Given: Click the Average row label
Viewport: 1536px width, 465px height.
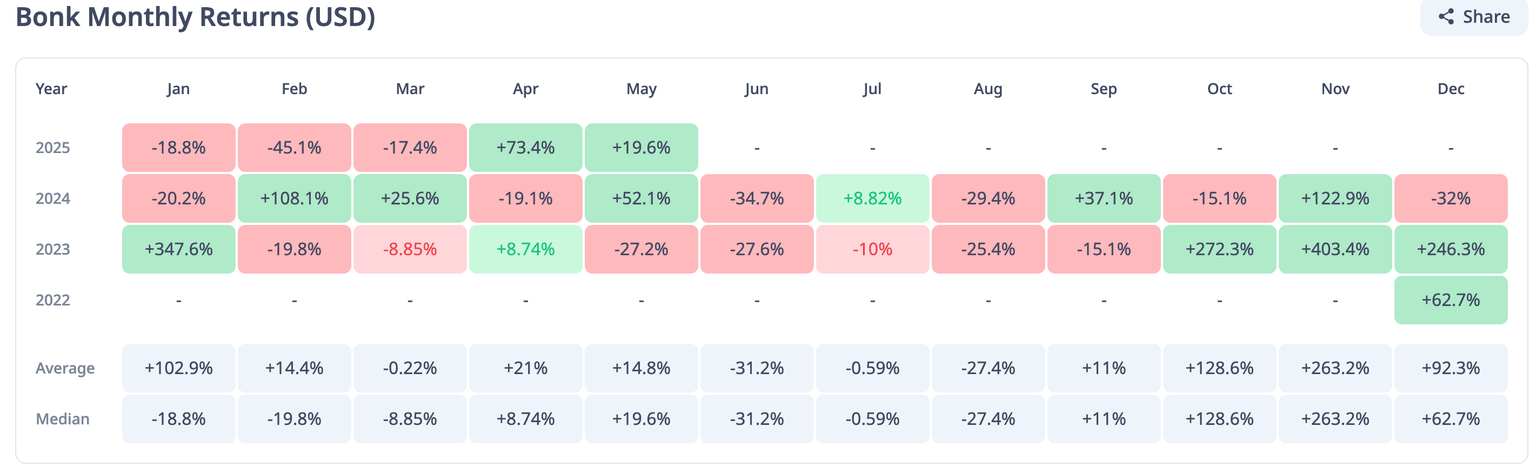Looking at the screenshot, I should 65,368.
